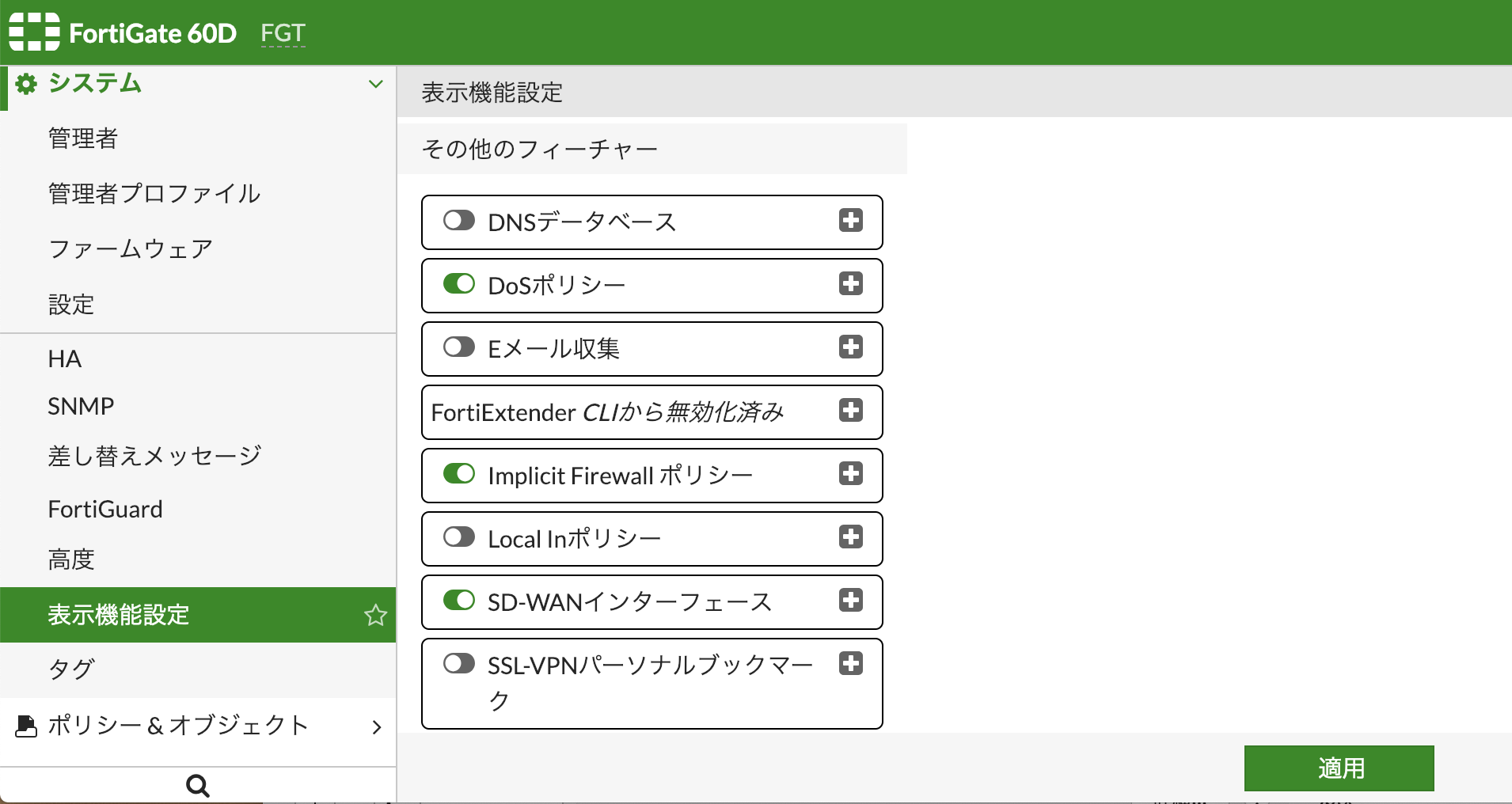1512x804 pixels.
Task: Expand plus icon for DoSポリシー
Action: click(851, 283)
